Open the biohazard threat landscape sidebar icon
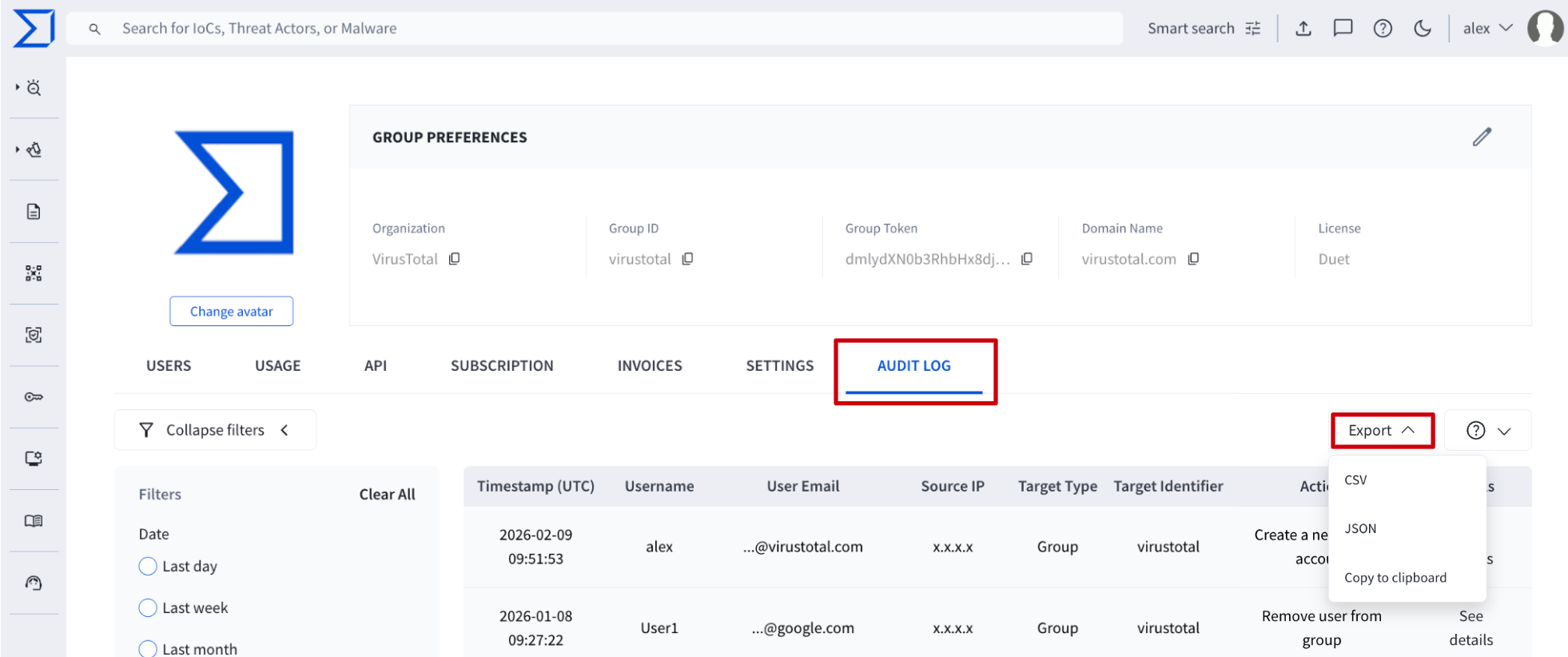1568x657 pixels. (34, 149)
